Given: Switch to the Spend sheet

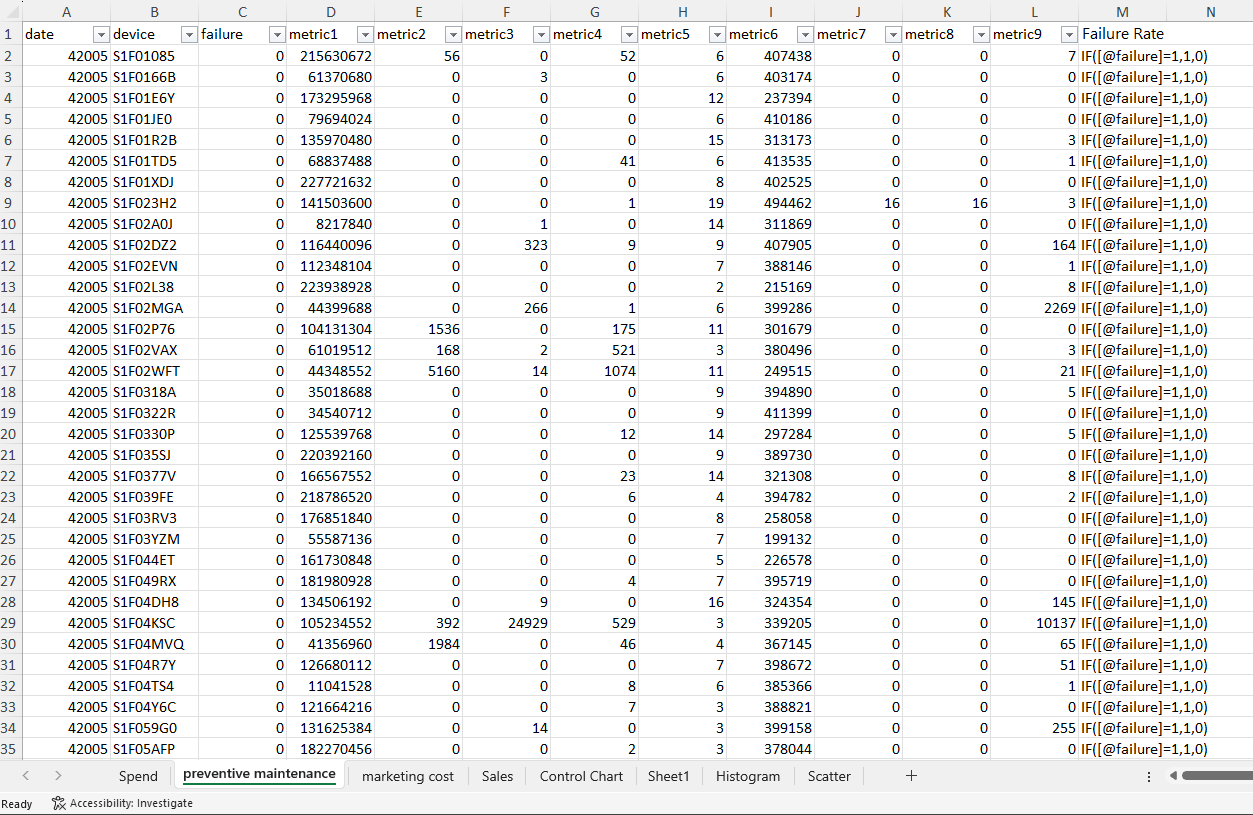Looking at the screenshot, I should tap(138, 775).
